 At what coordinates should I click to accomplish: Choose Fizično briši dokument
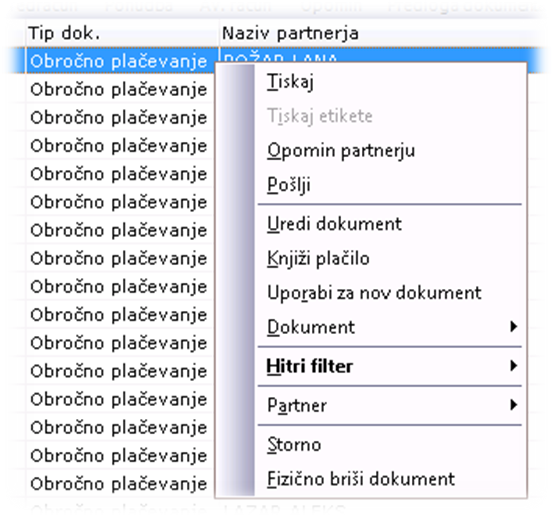point(361,479)
